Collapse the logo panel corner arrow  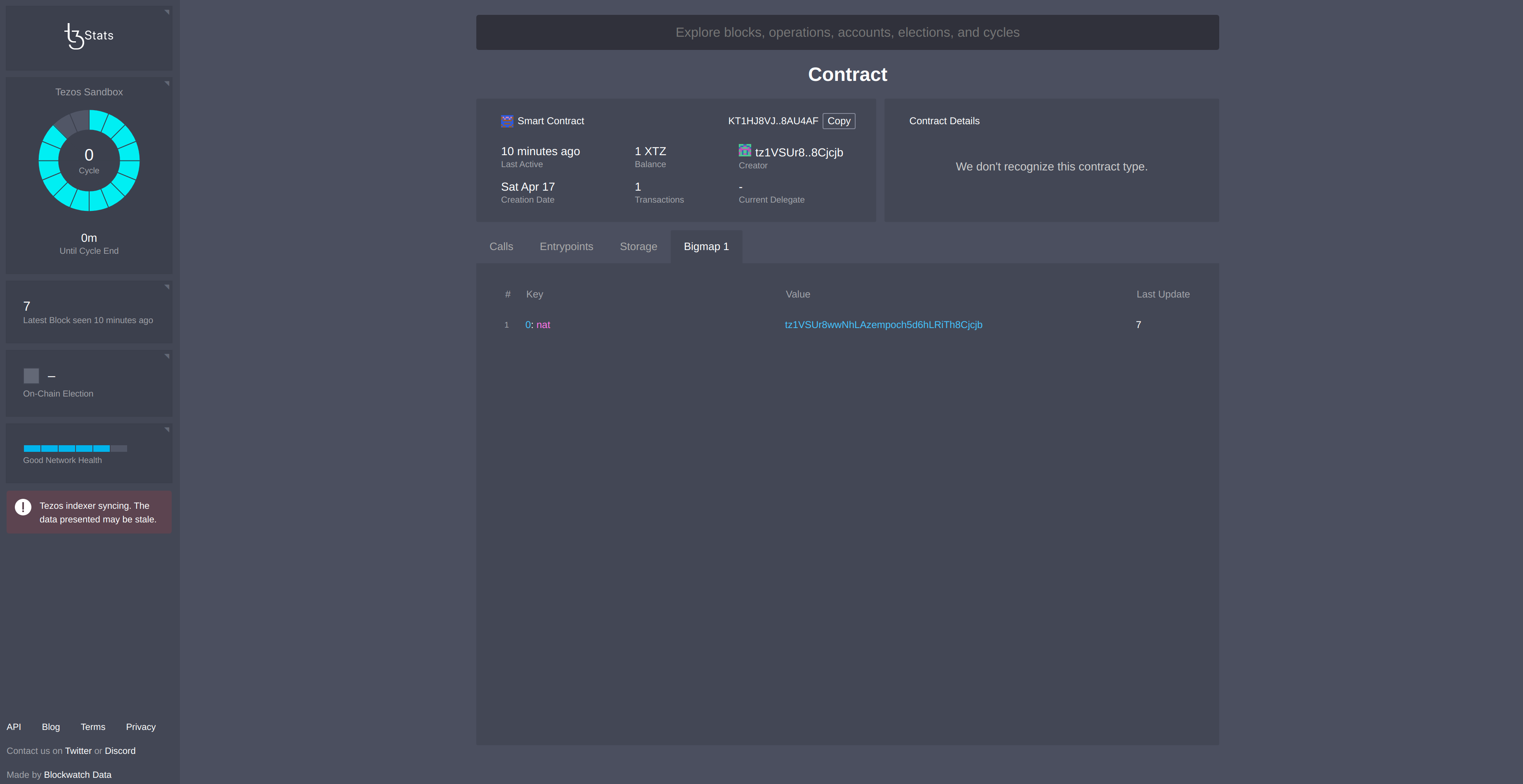tap(167, 12)
